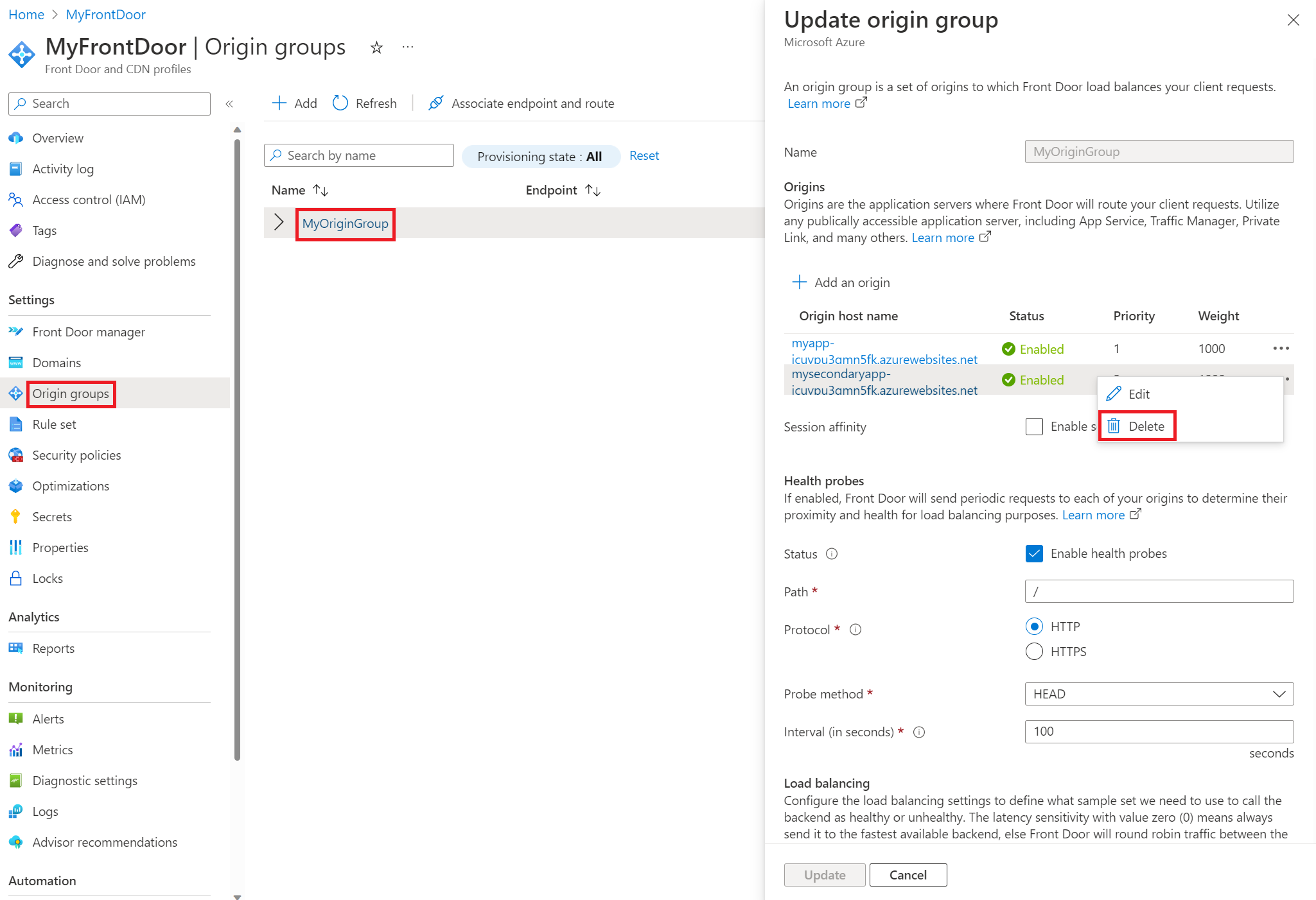Click the Origin groups icon in sidebar
This screenshot has height=900, width=1316.
point(16,393)
